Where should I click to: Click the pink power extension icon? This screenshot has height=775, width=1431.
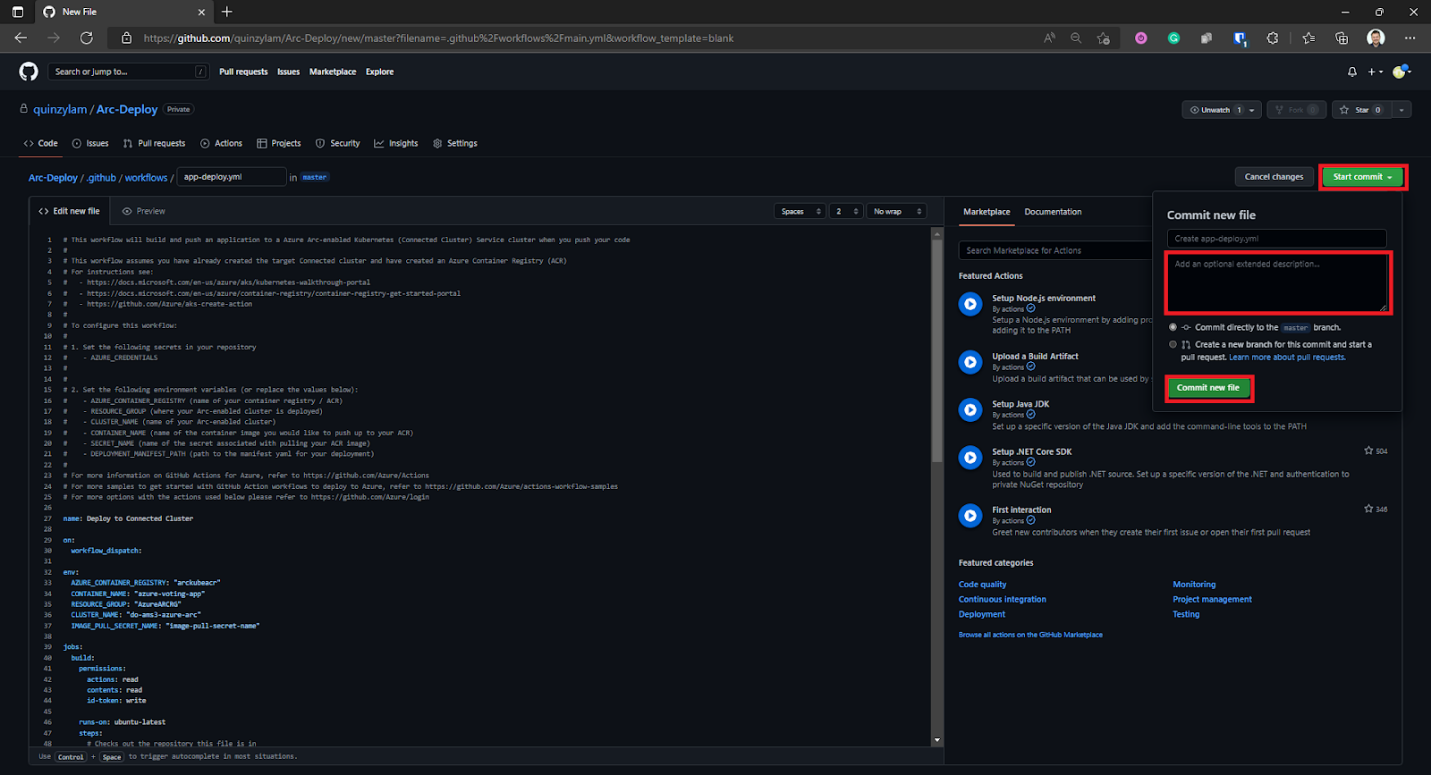[x=1141, y=38]
